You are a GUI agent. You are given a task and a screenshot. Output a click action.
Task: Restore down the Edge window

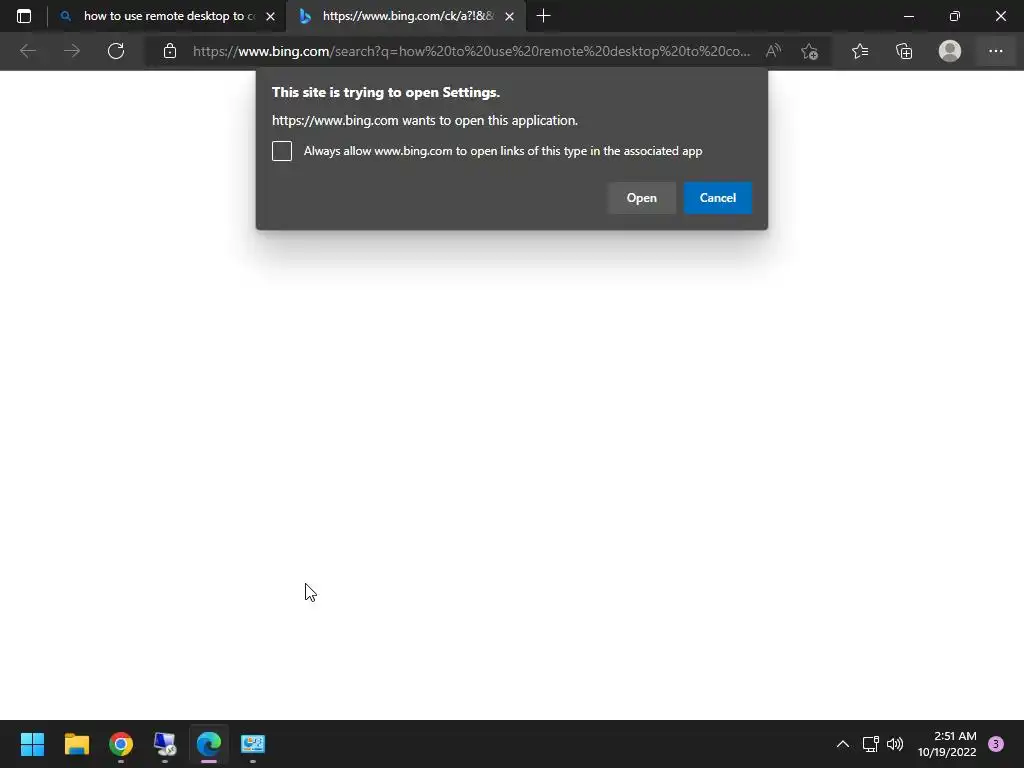point(955,16)
